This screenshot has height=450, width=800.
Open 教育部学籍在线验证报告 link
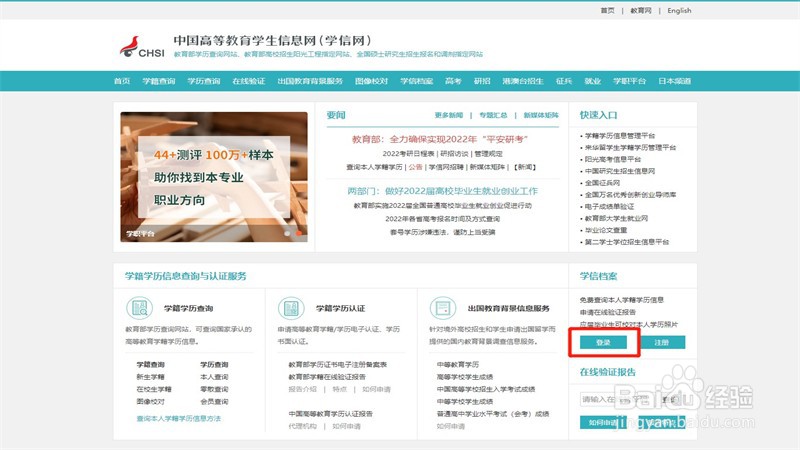pos(327,377)
